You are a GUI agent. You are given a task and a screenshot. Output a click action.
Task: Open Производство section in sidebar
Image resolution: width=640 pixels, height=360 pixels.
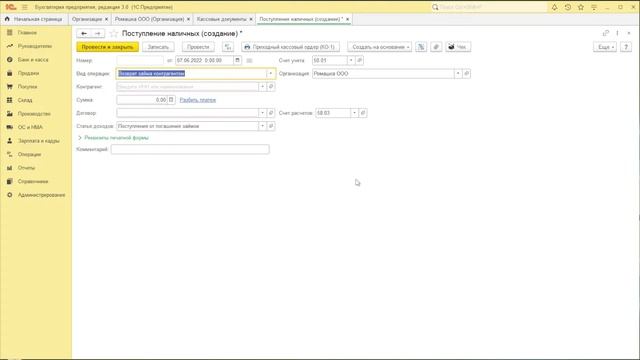click(x=34, y=113)
